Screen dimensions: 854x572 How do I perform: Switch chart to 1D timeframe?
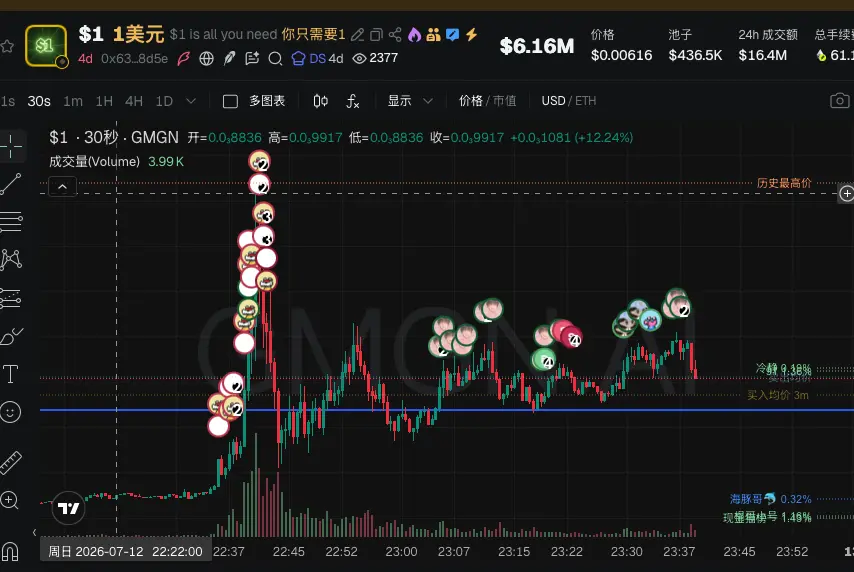[164, 101]
